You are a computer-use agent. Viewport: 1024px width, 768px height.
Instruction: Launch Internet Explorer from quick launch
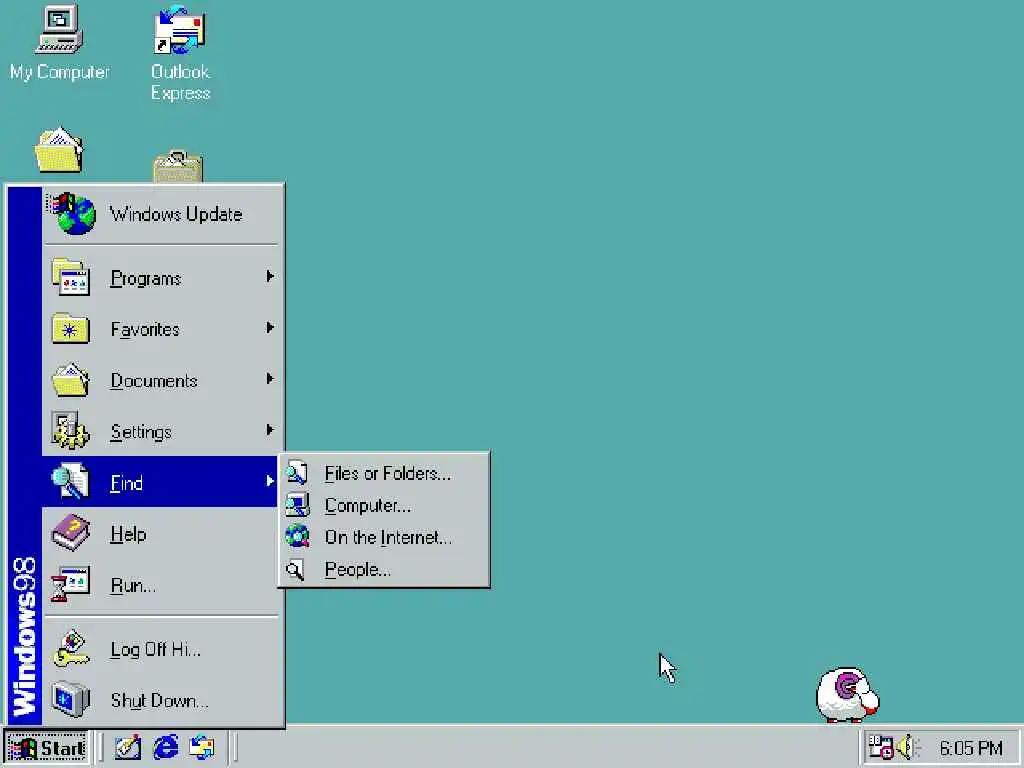pos(166,747)
